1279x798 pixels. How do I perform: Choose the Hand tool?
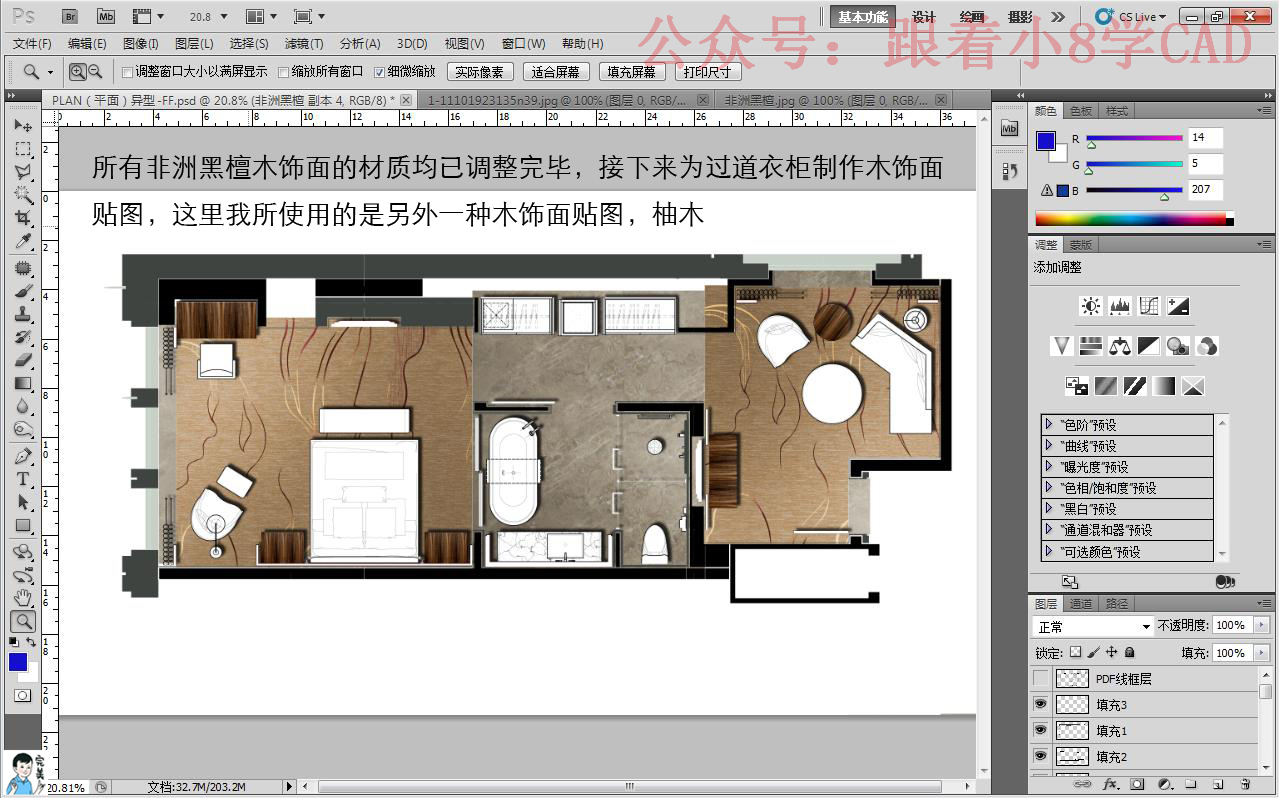tap(22, 598)
